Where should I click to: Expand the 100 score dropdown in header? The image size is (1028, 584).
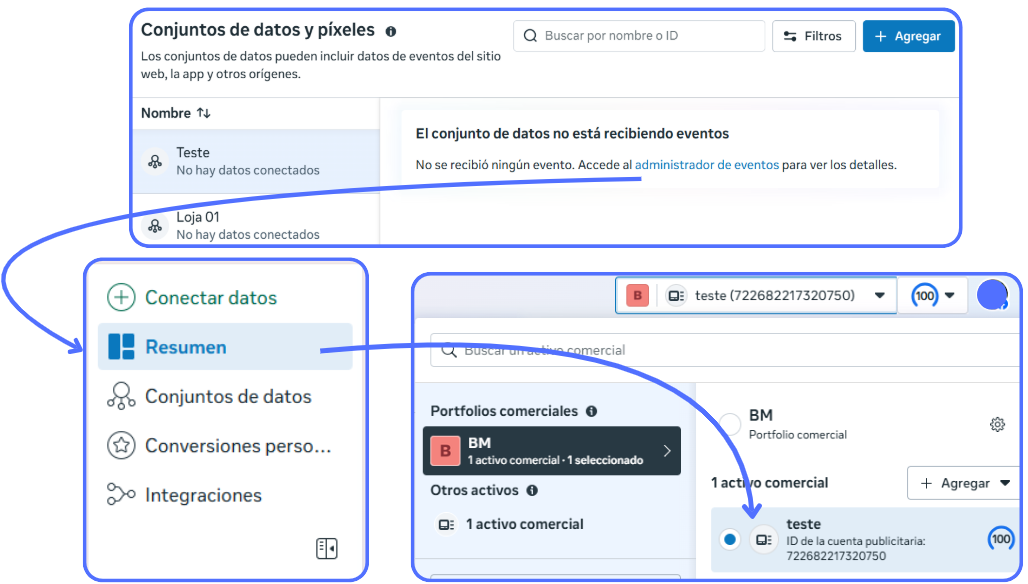coord(934,296)
